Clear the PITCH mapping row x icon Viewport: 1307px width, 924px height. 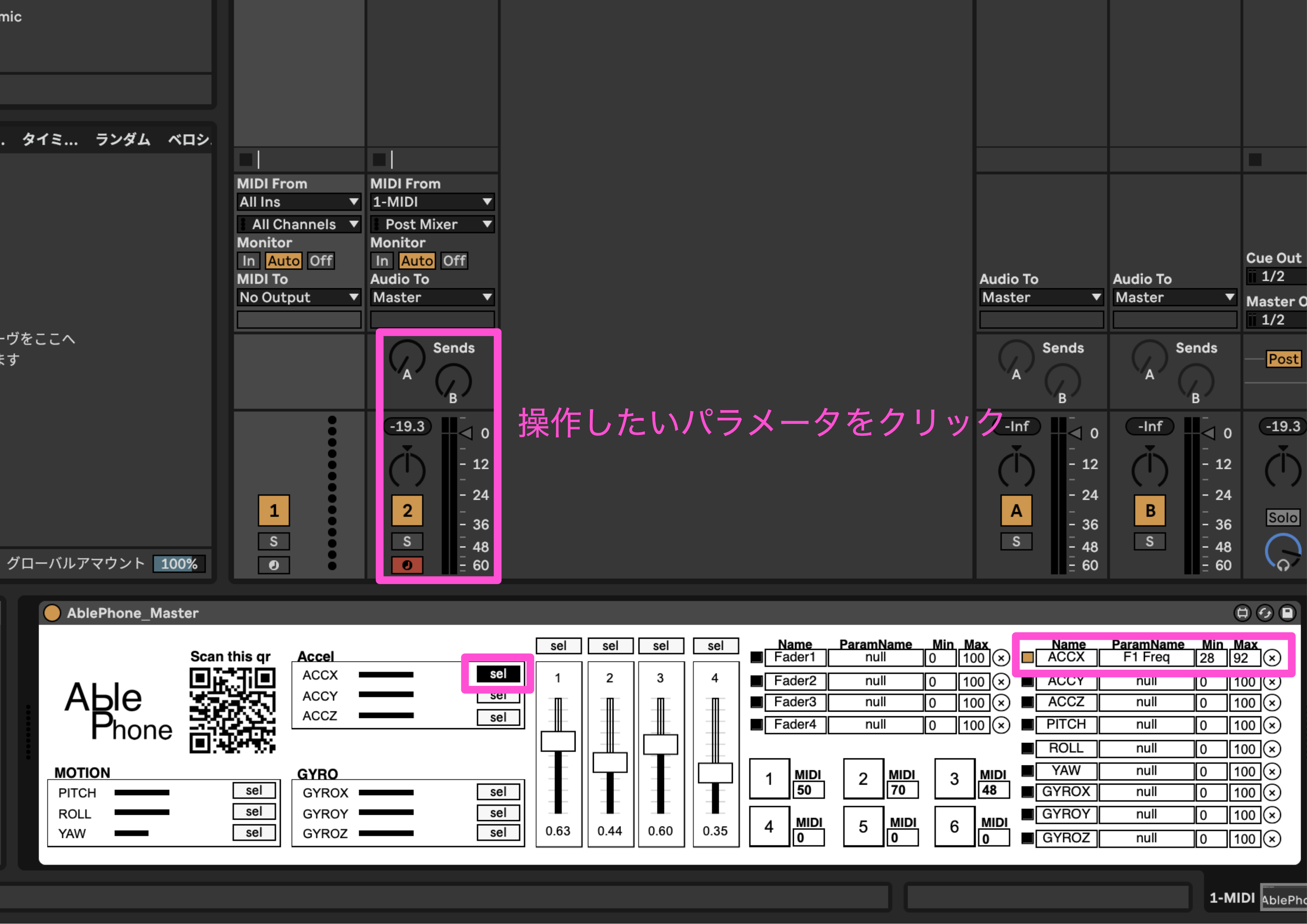click(1272, 725)
